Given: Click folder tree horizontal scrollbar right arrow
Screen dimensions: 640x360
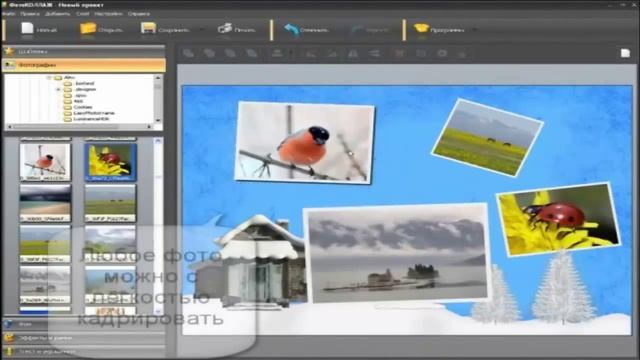Looking at the screenshot, I should pyautogui.click(x=149, y=127).
